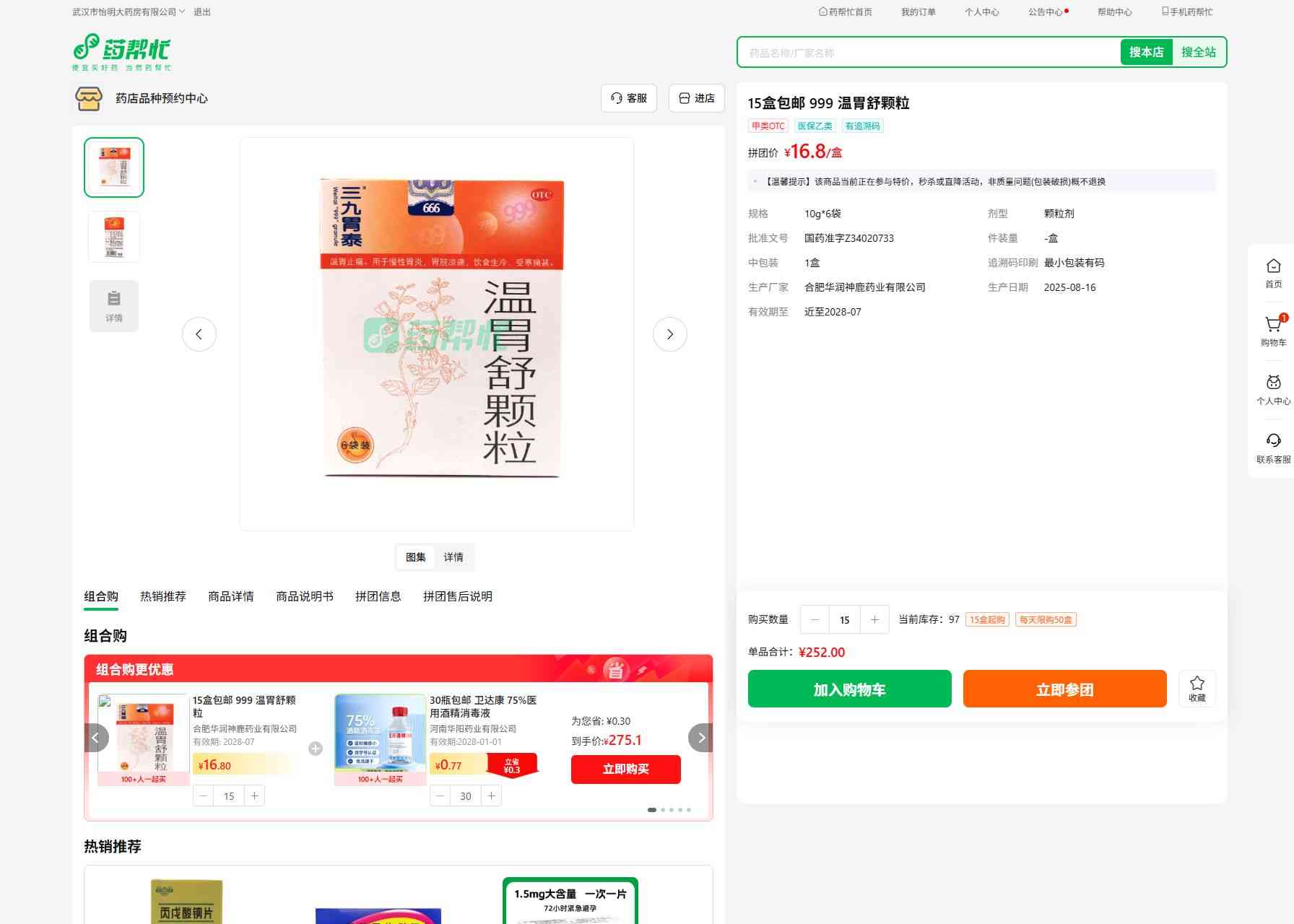Show previous product image with left arrow

(x=199, y=334)
